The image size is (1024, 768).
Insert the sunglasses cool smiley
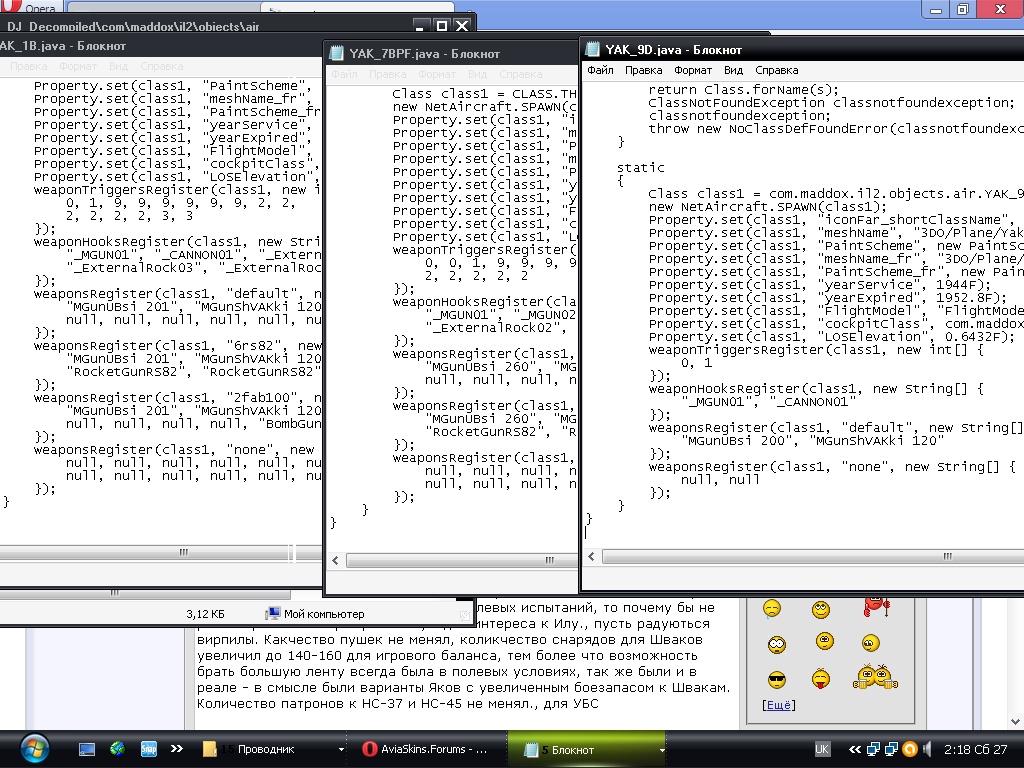(x=776, y=680)
